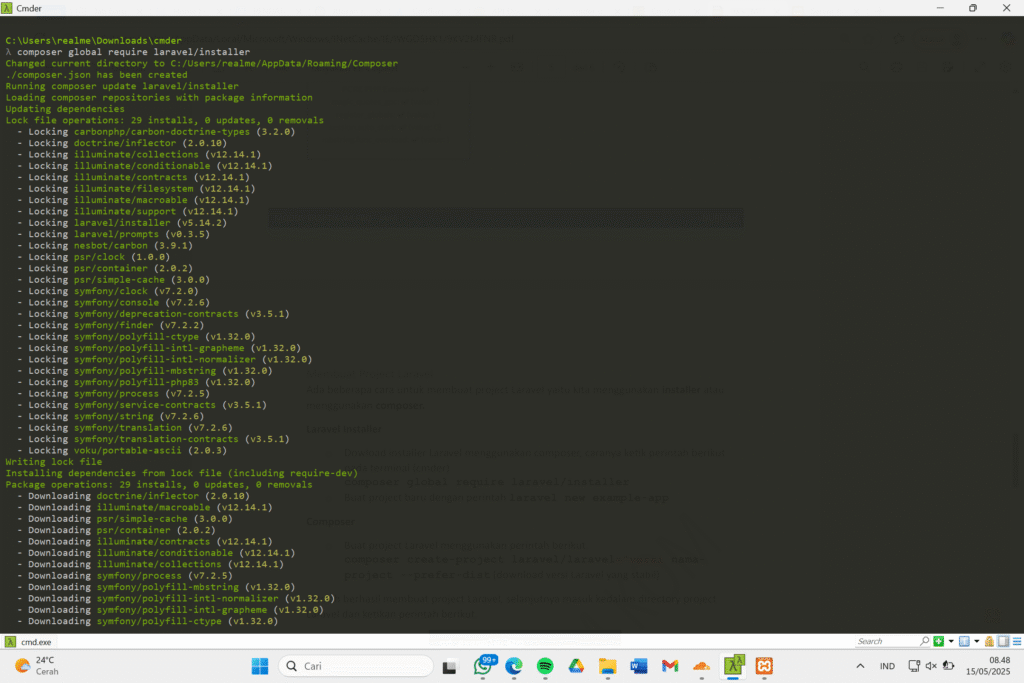Viewport: 1024px width, 683px height.
Task: Toggle the console lock icon
Action: tap(988, 642)
